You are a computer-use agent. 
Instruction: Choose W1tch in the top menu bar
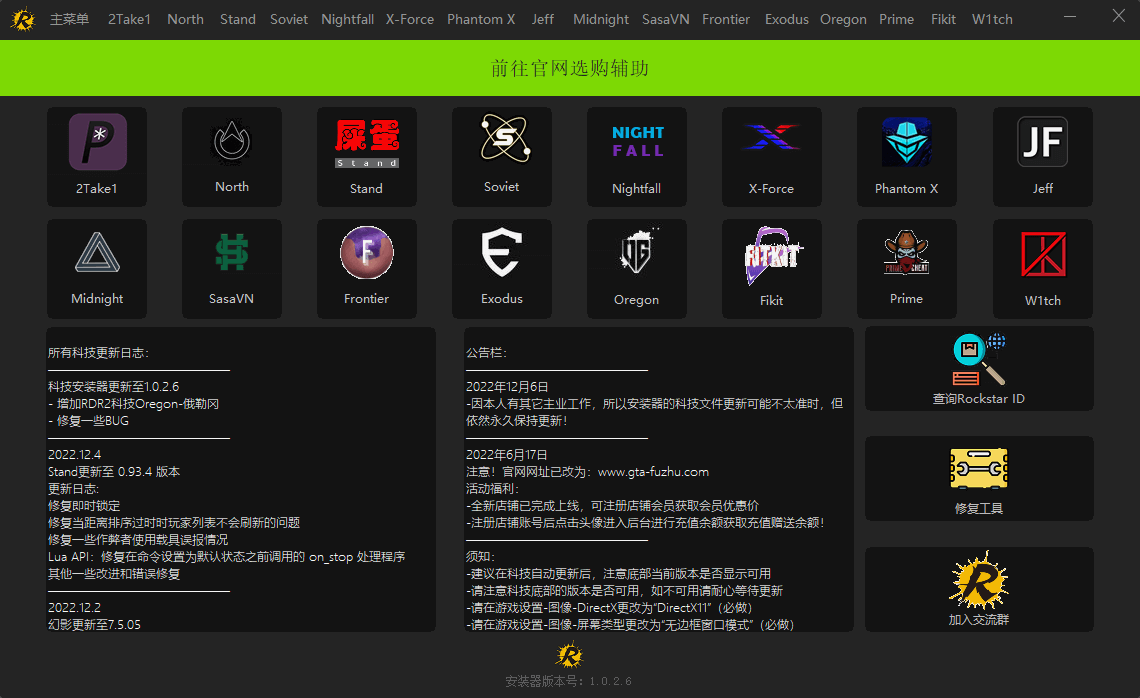(992, 20)
